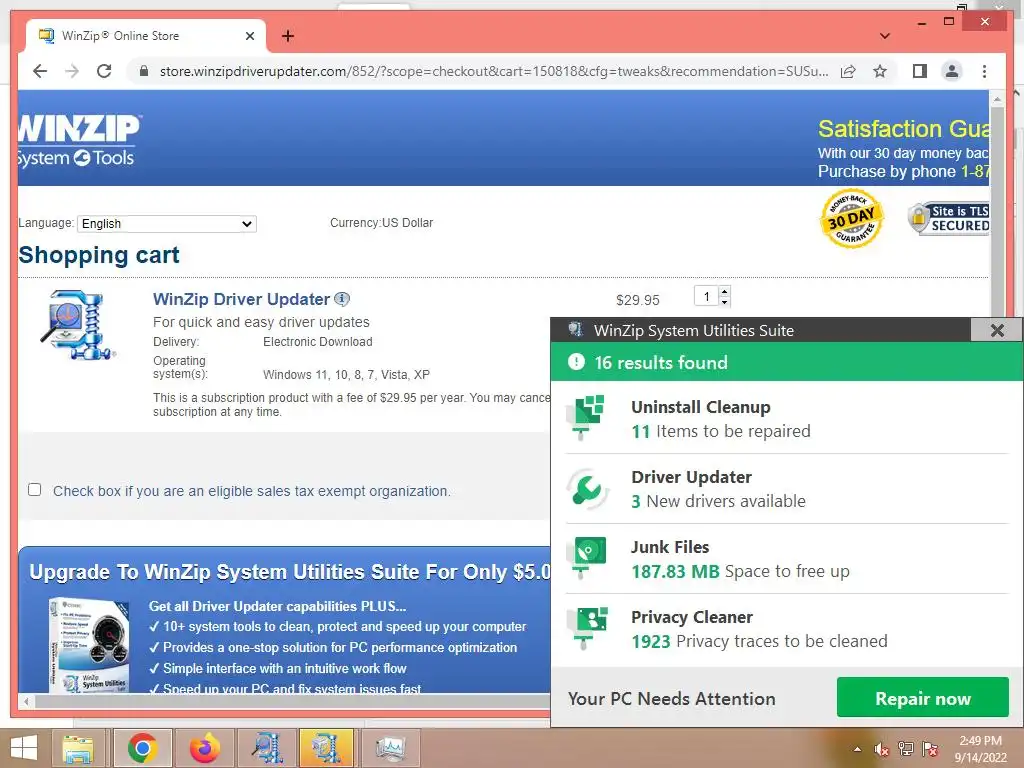Open Chrome profile menu
1024x768 pixels.
pos(952,71)
